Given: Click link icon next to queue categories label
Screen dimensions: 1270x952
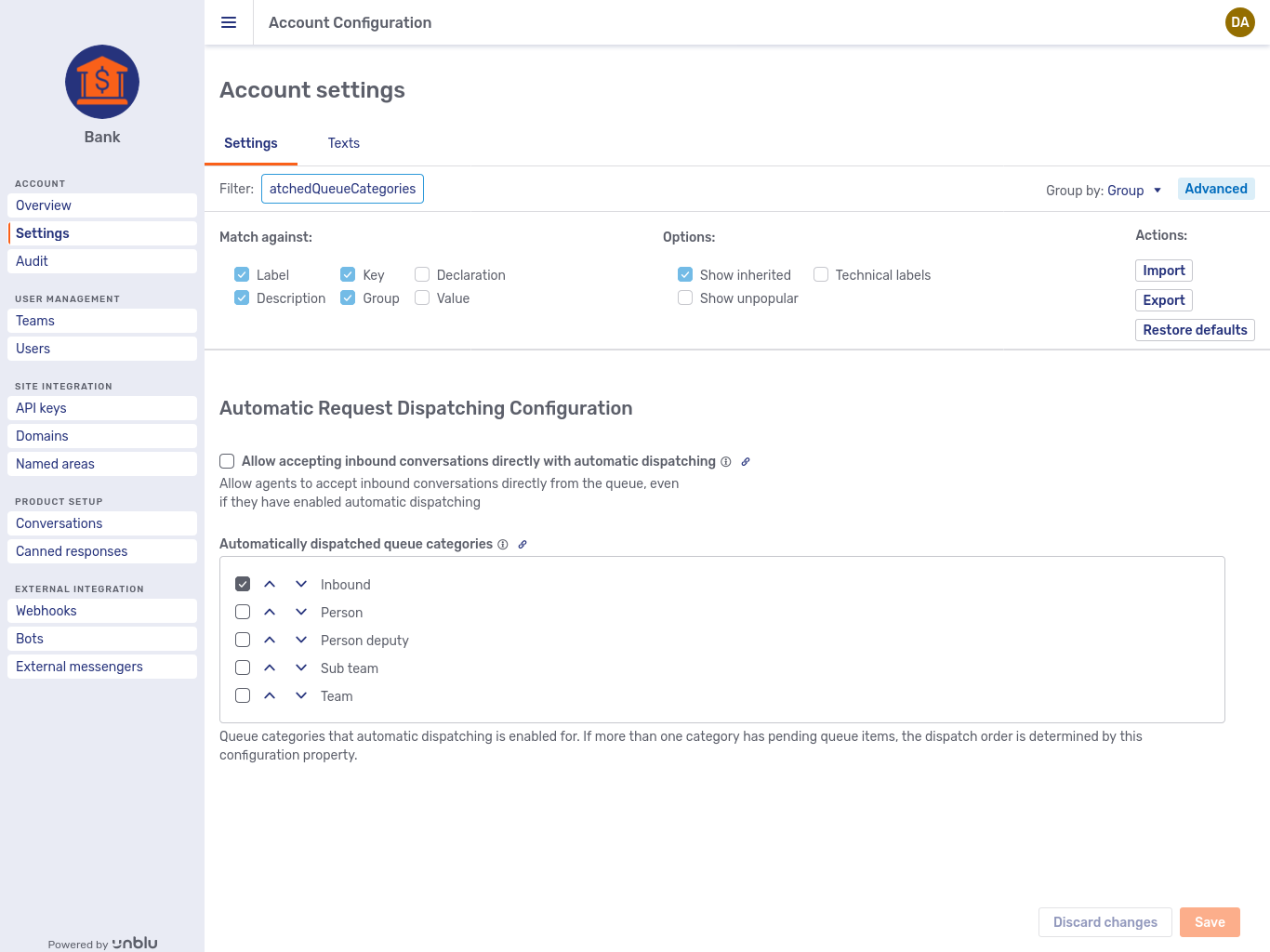Looking at the screenshot, I should pyautogui.click(x=522, y=544).
